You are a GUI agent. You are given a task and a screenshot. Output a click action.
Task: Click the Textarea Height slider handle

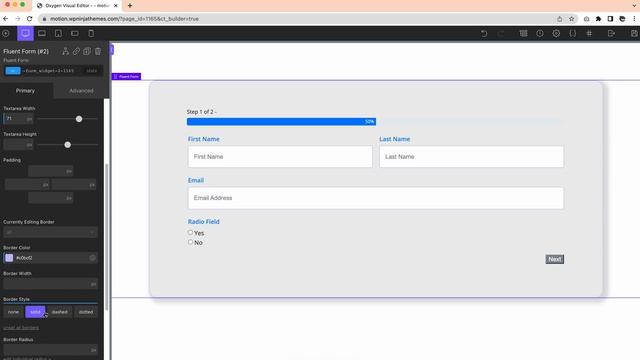67,145
